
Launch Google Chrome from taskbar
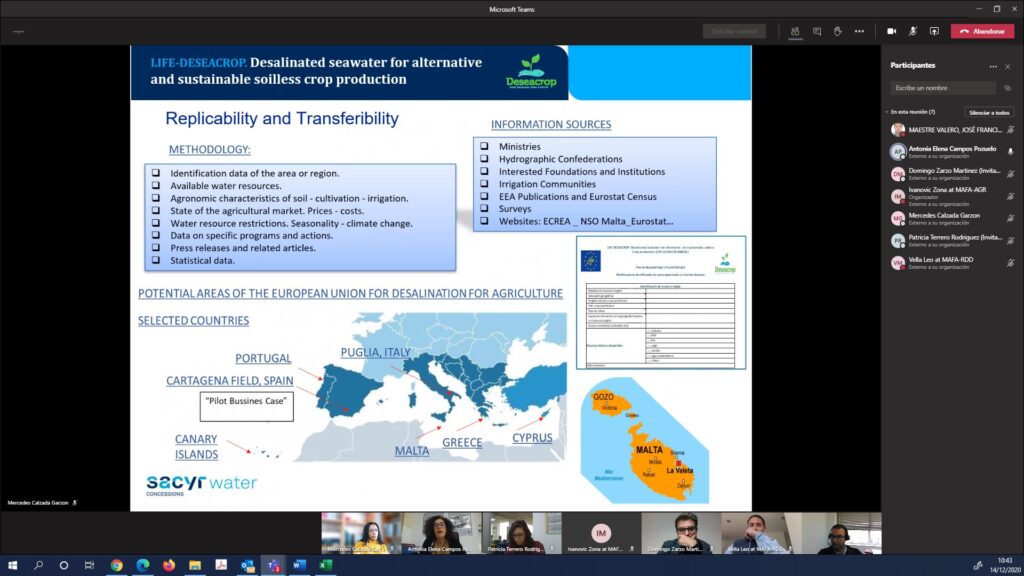116,565
